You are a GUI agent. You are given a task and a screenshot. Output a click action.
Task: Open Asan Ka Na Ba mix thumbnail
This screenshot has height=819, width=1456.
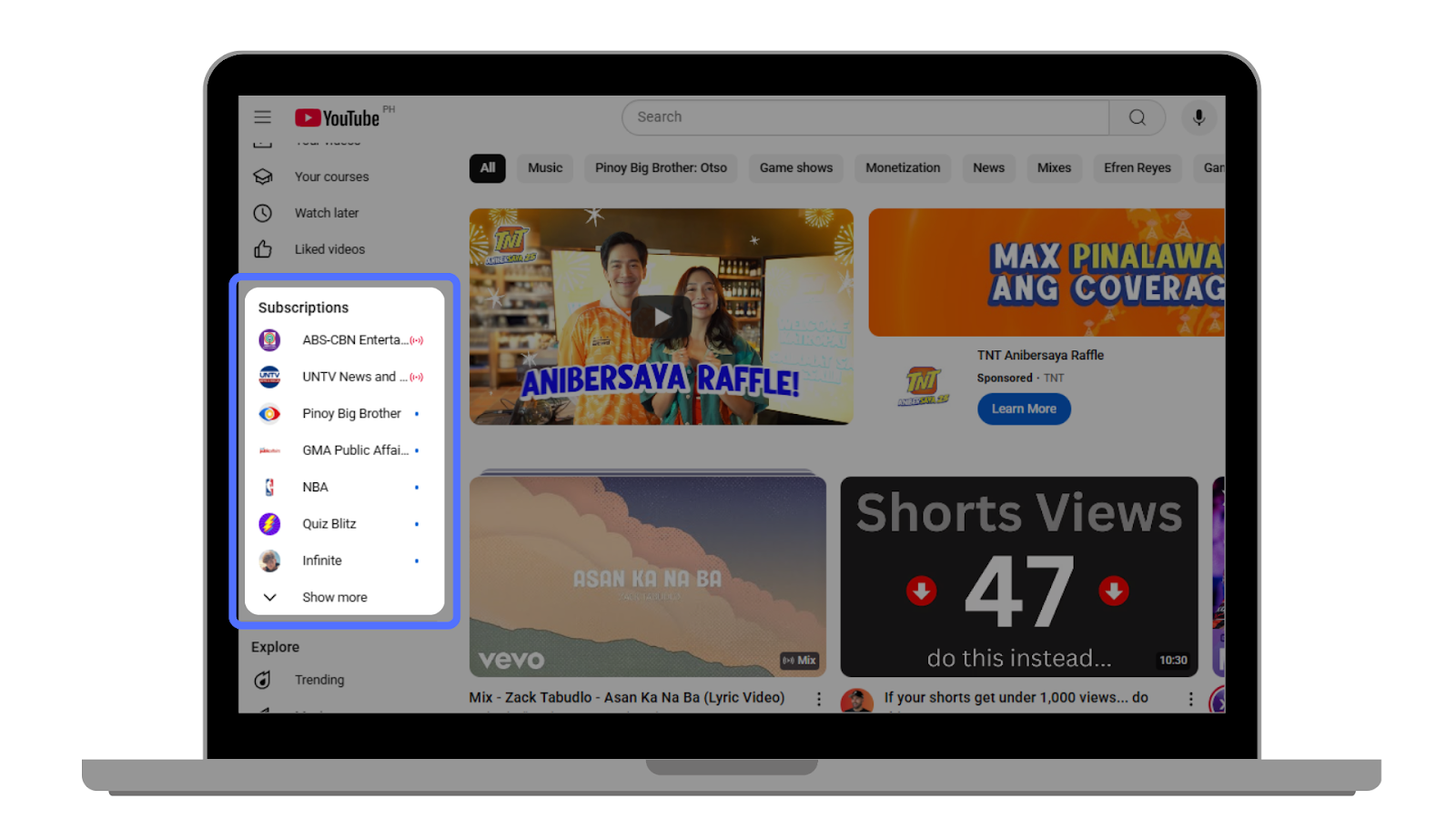[x=648, y=575]
